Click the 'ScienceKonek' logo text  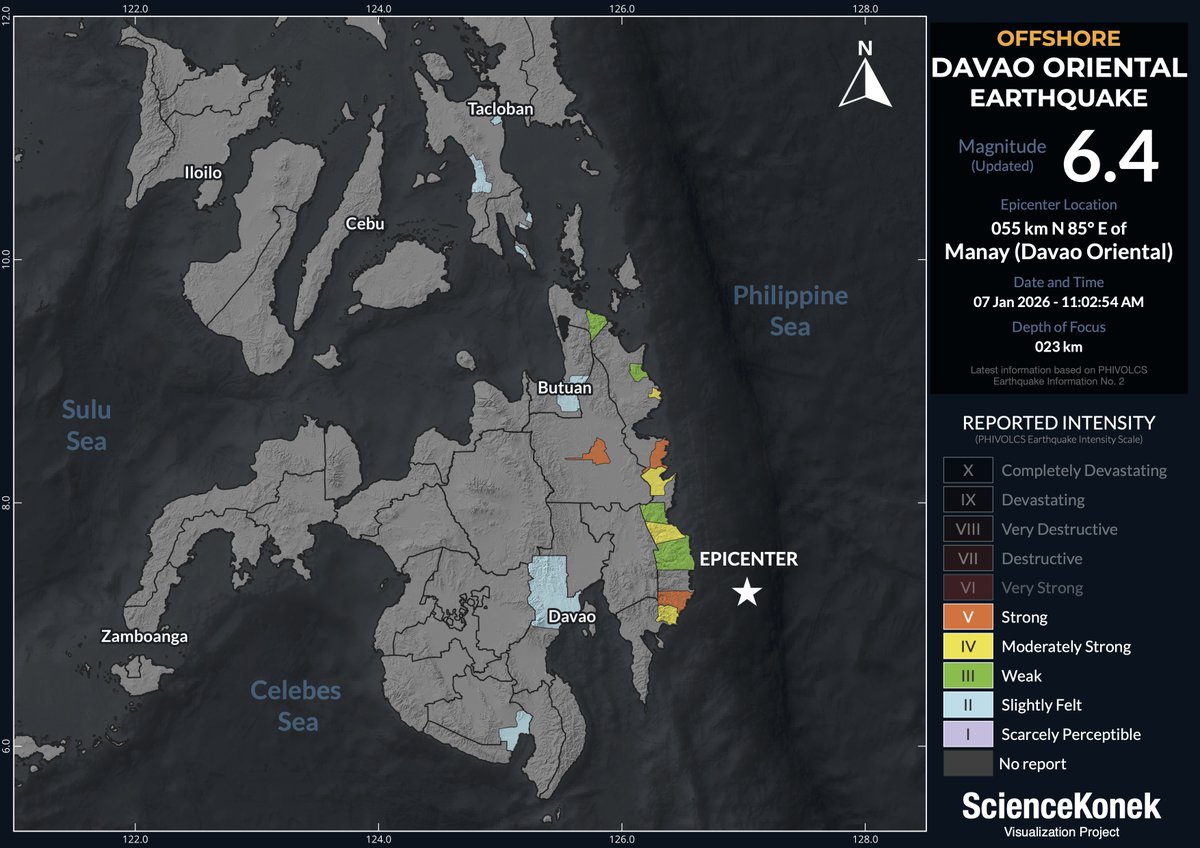tap(1061, 806)
